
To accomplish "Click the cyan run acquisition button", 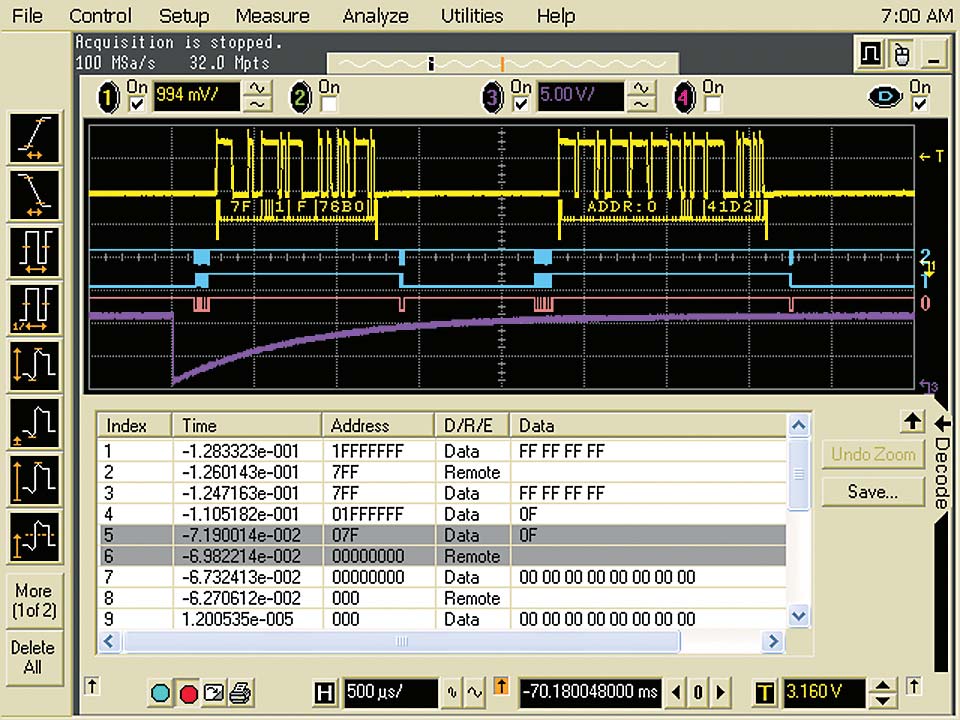I will 161,693.
